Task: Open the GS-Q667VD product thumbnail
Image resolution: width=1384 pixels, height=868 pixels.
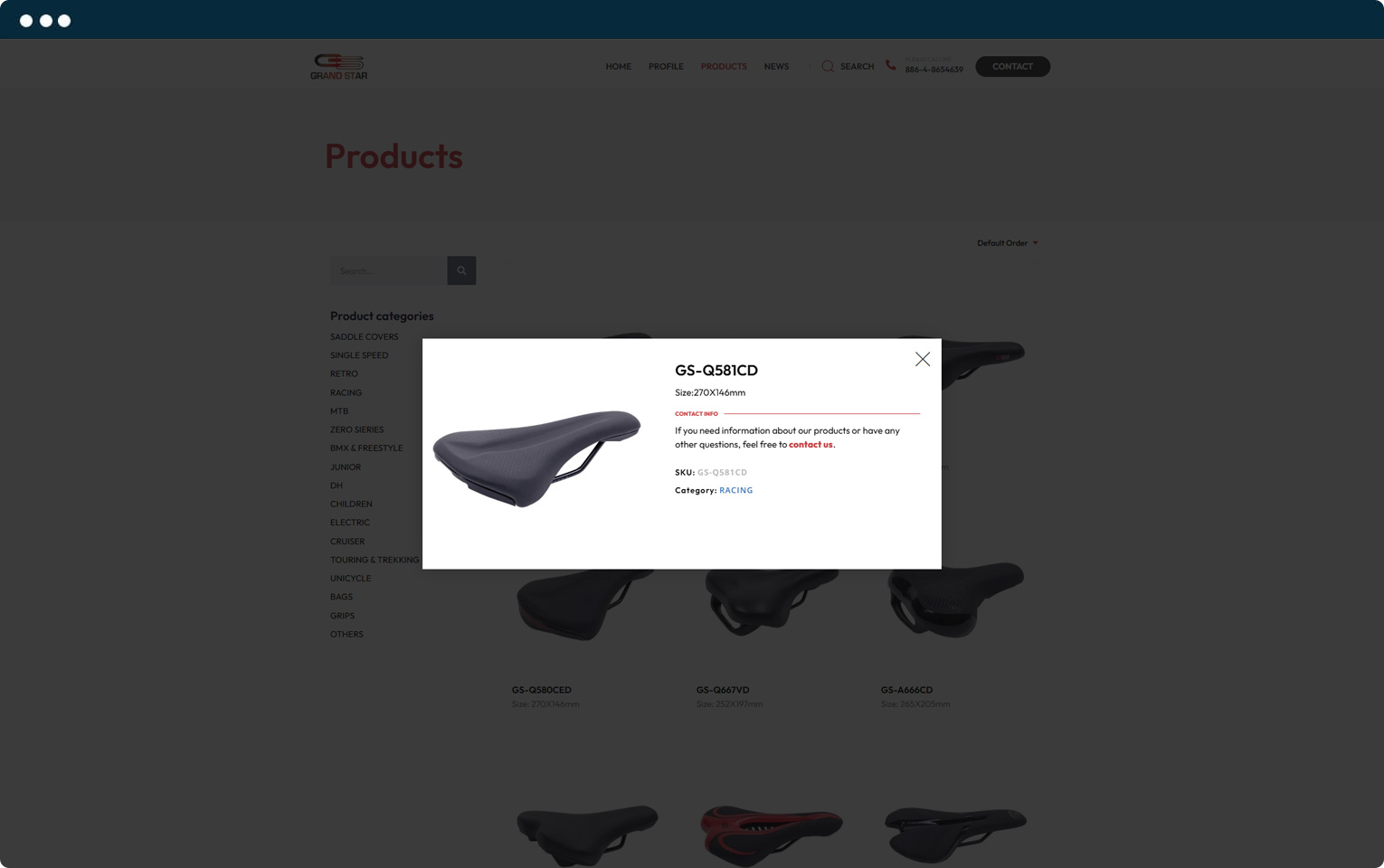Action: tap(773, 601)
